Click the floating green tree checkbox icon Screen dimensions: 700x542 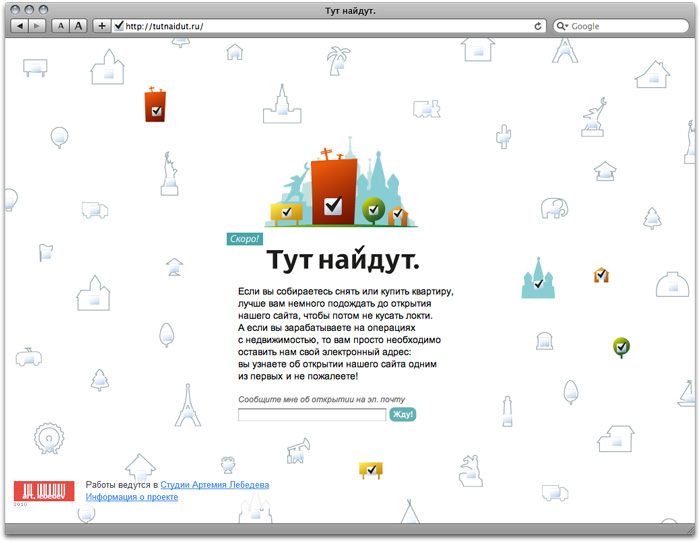[621, 347]
